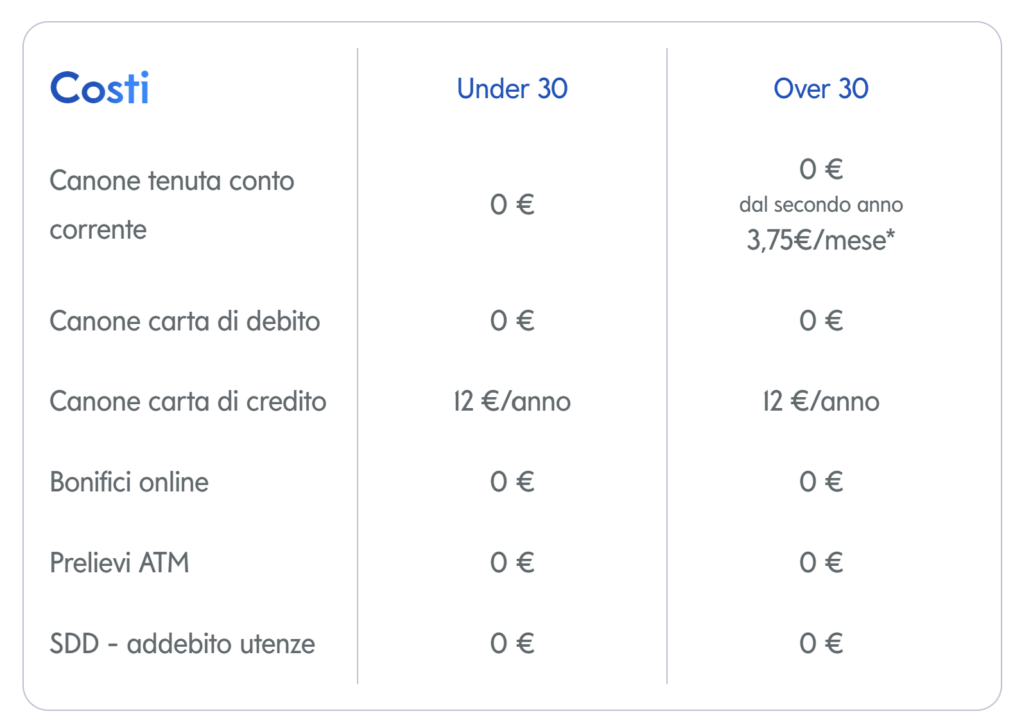
Task: Click the 3,75€/mese* price text
Action: pyautogui.click(x=821, y=241)
